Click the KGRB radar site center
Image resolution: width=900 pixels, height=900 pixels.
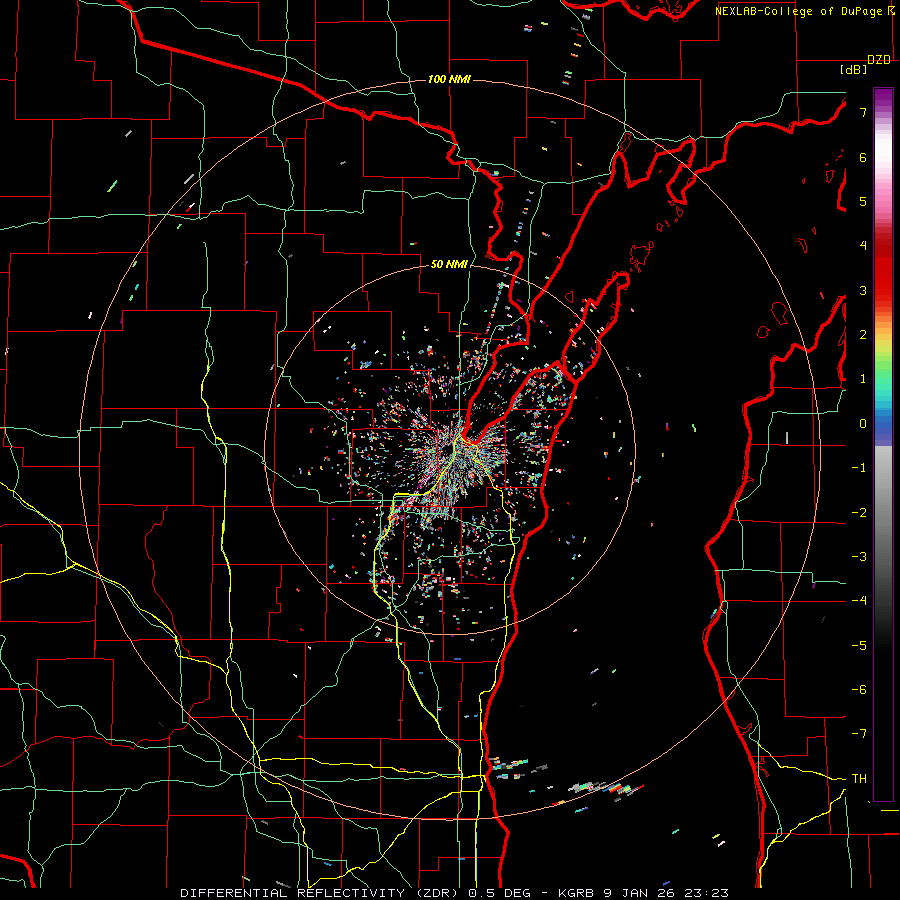click(x=450, y=449)
